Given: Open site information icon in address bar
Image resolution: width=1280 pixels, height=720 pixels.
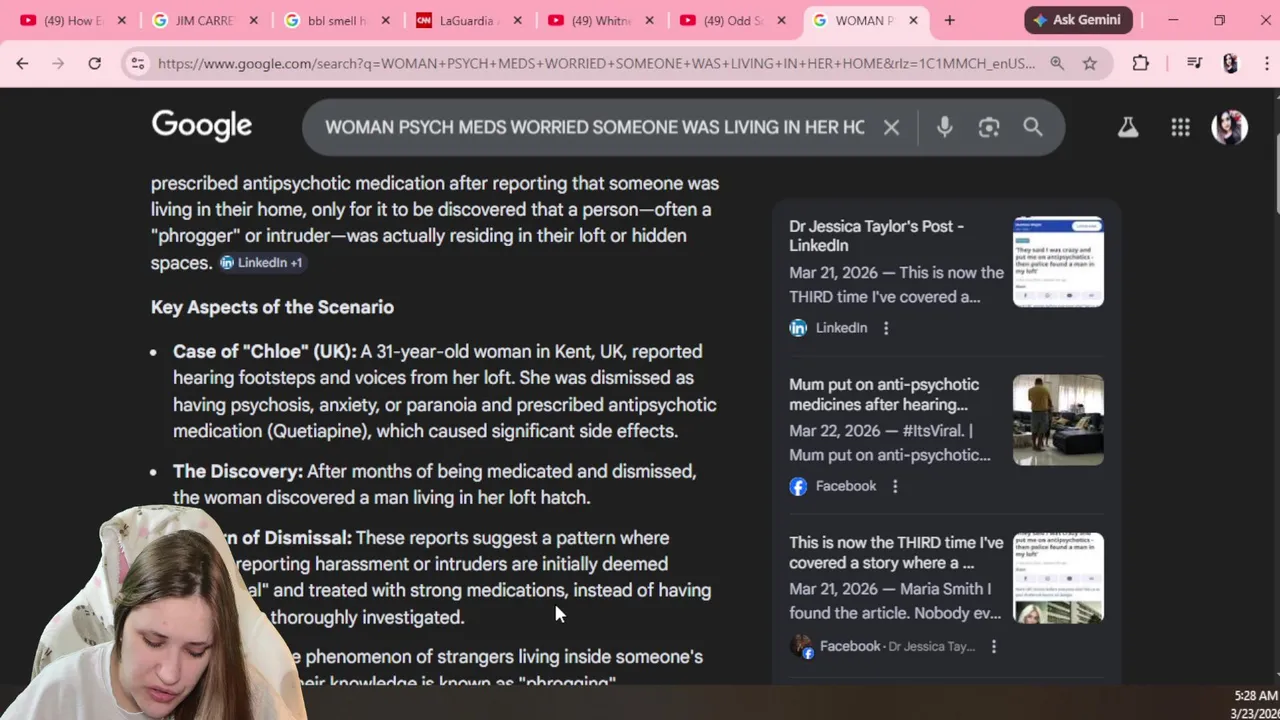Looking at the screenshot, I should pos(138,63).
